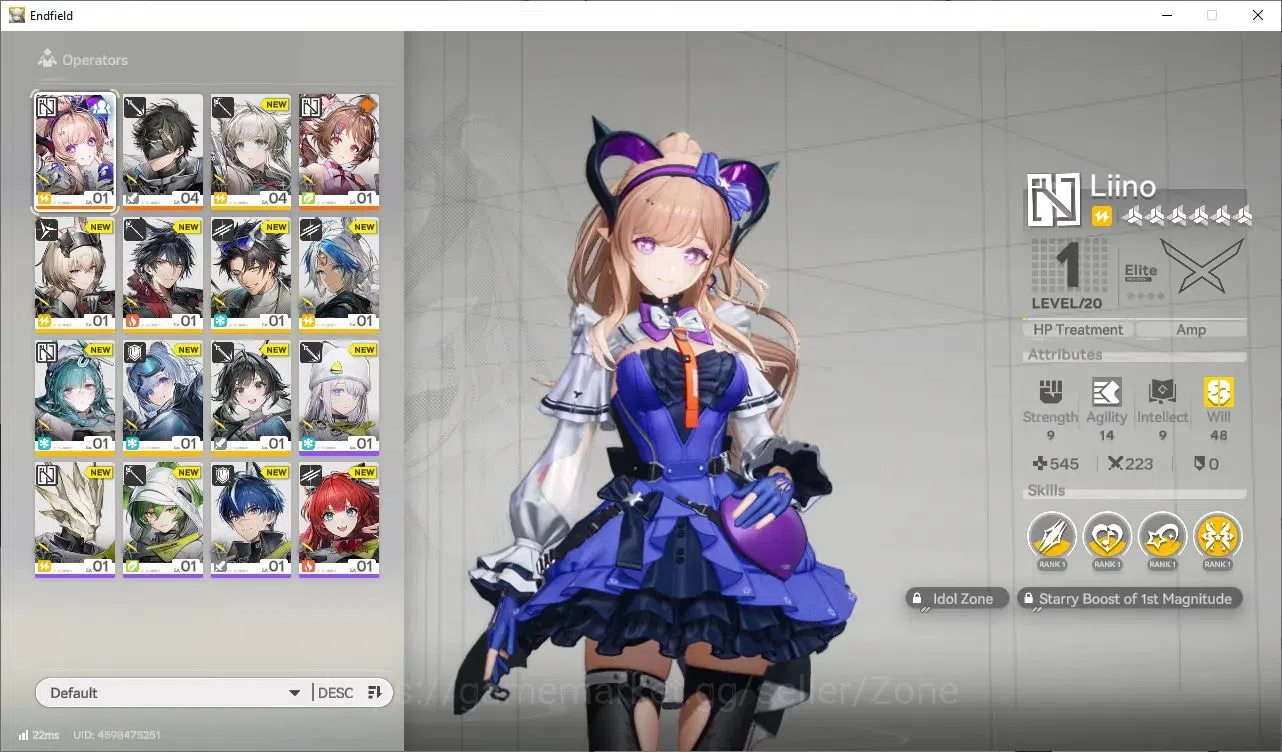Viewport: 1282px width, 752px height.
Task: Click the Strength fist icon
Action: point(1050,391)
